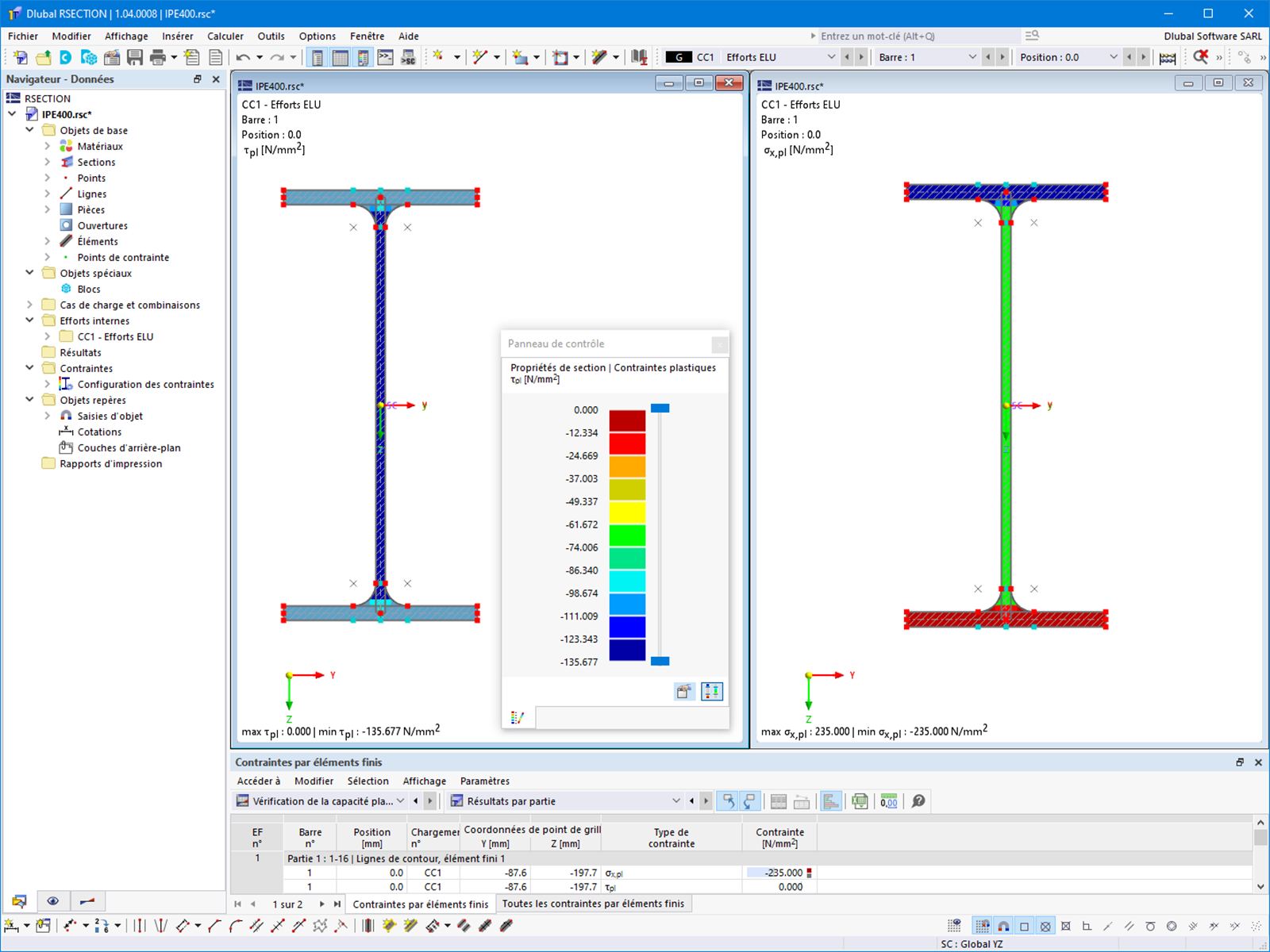The width and height of the screenshot is (1270, 952).
Task: Open the Outils menu
Action: tap(271, 36)
